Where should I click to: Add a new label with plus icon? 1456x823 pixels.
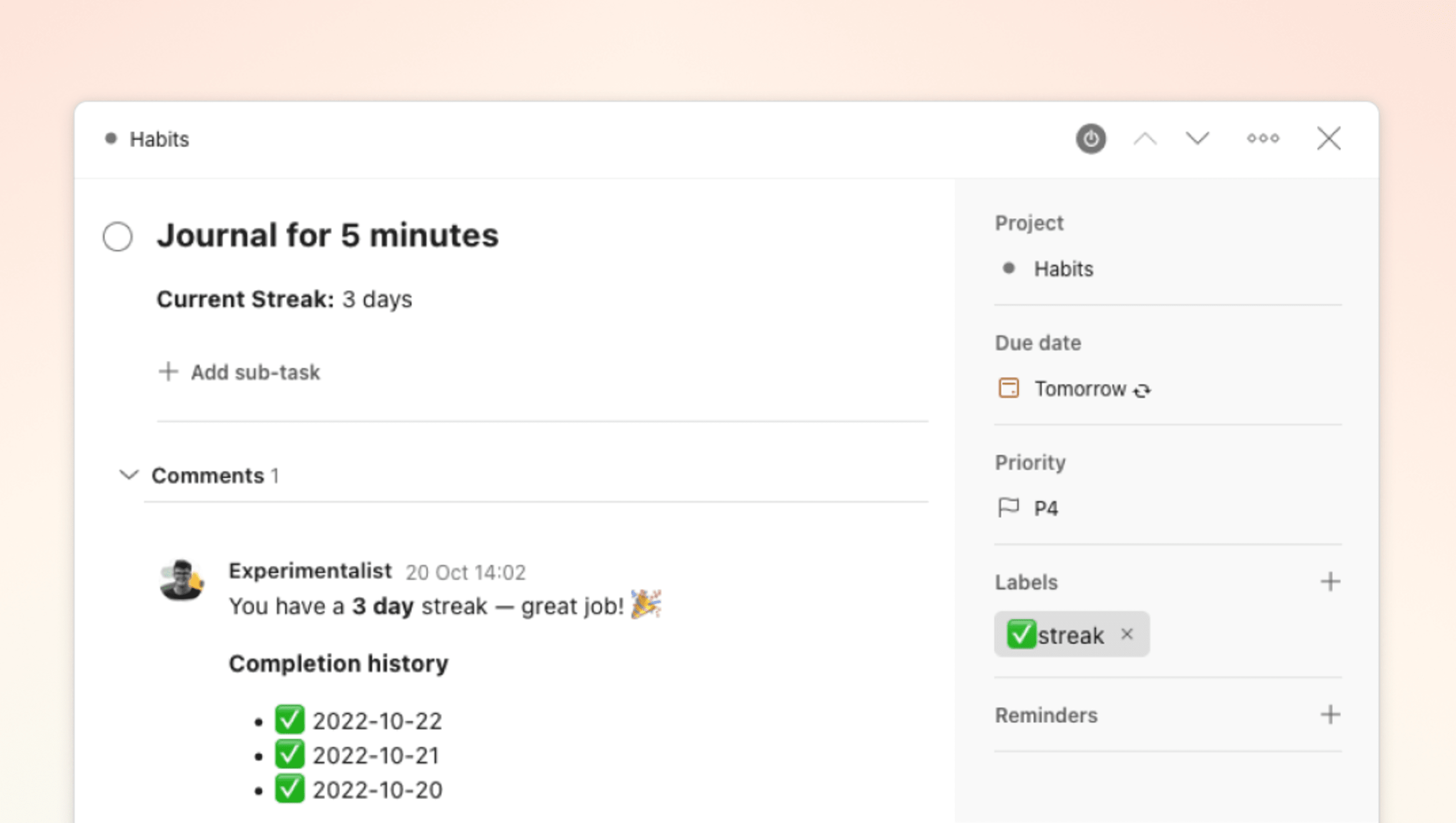click(x=1331, y=582)
